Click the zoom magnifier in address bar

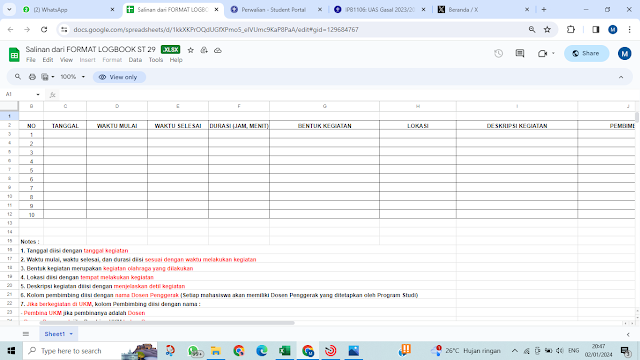pos(532,29)
